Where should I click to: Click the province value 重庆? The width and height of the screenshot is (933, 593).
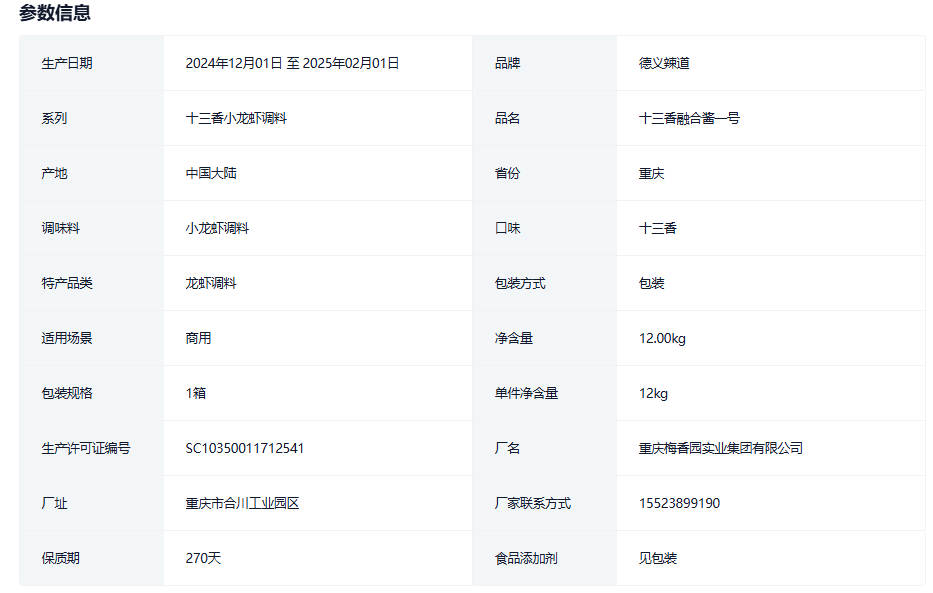[652, 173]
